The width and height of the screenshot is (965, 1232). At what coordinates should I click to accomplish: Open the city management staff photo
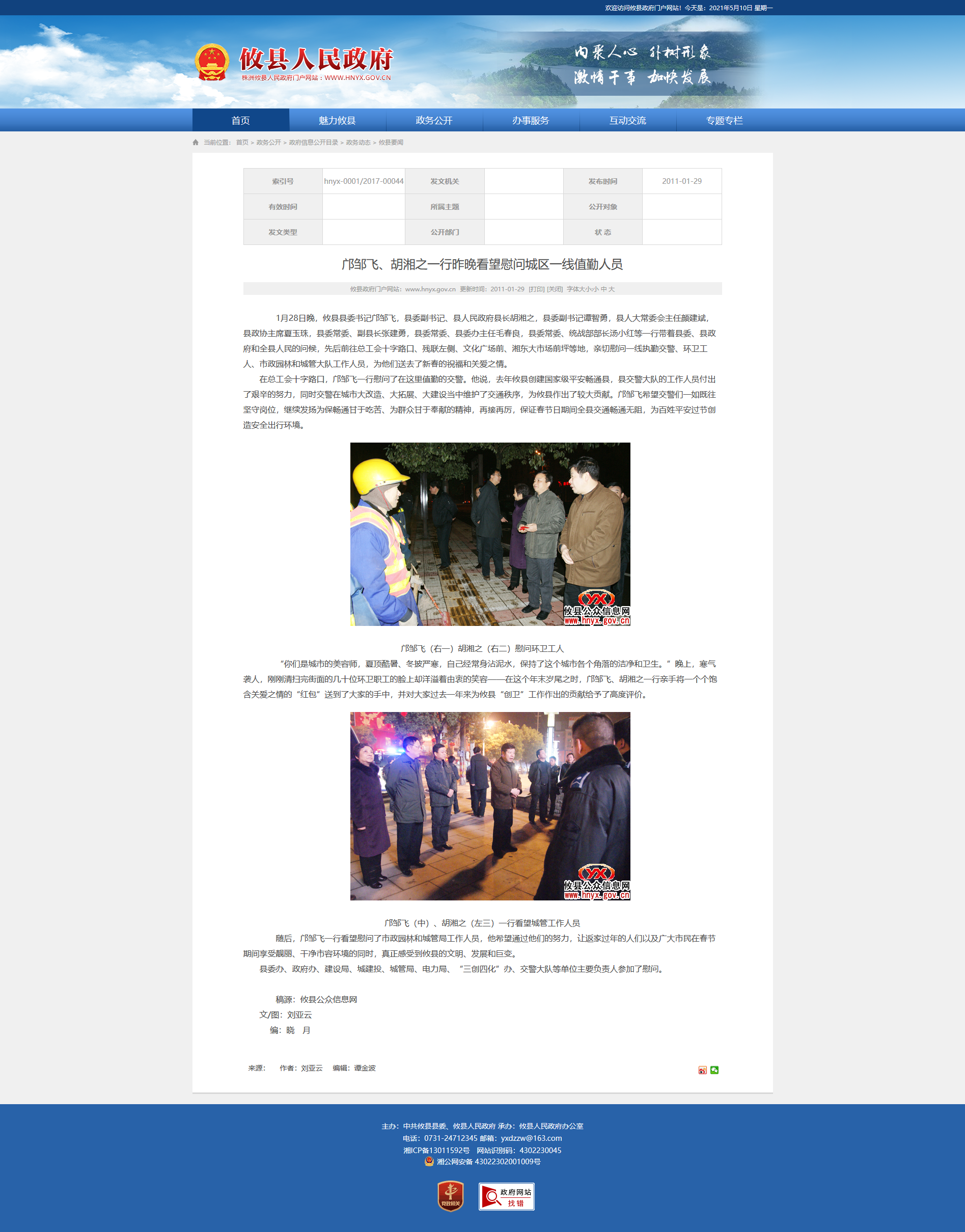[x=490, y=806]
